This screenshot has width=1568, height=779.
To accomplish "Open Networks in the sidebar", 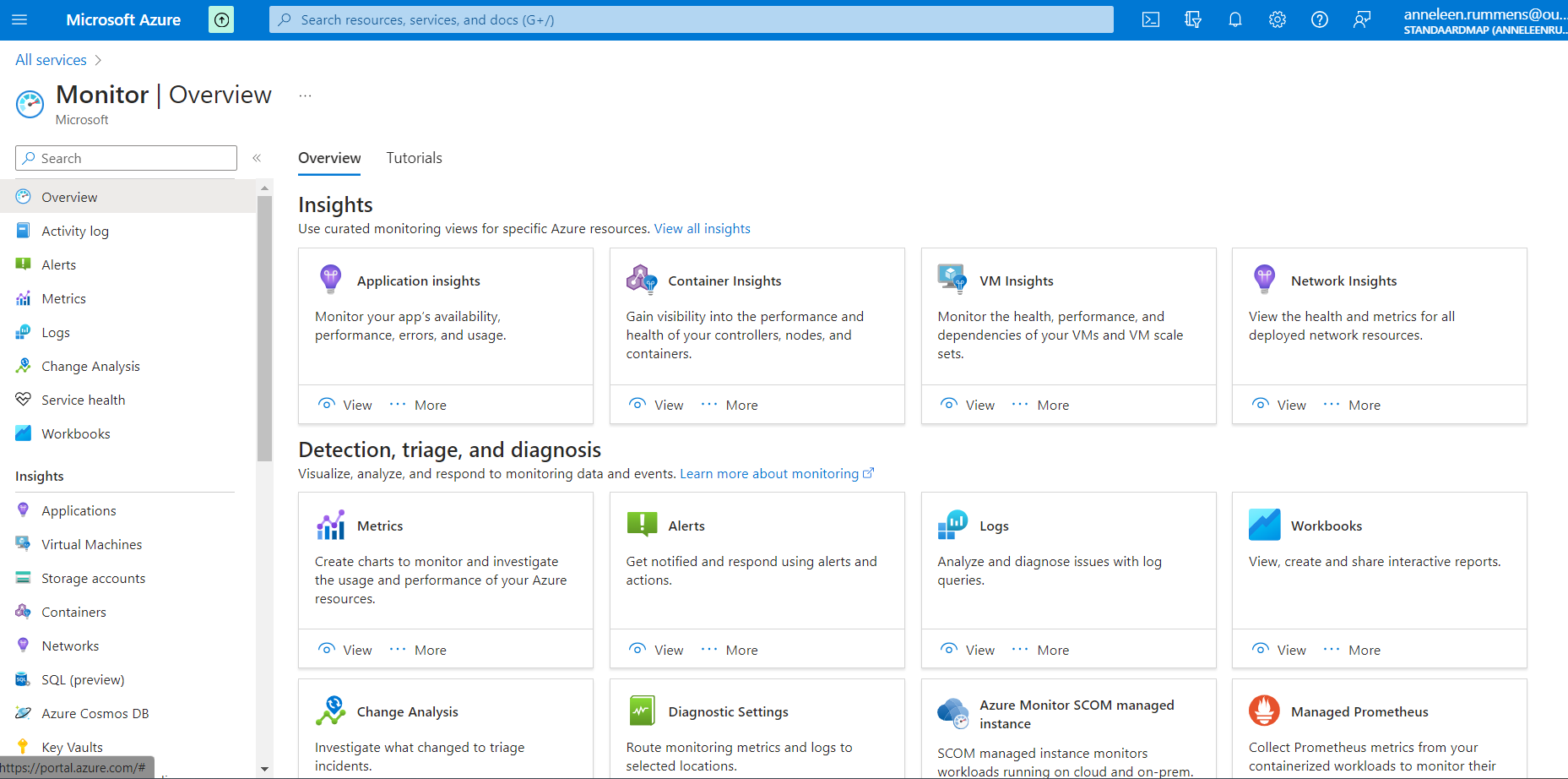I will click(128, 646).
